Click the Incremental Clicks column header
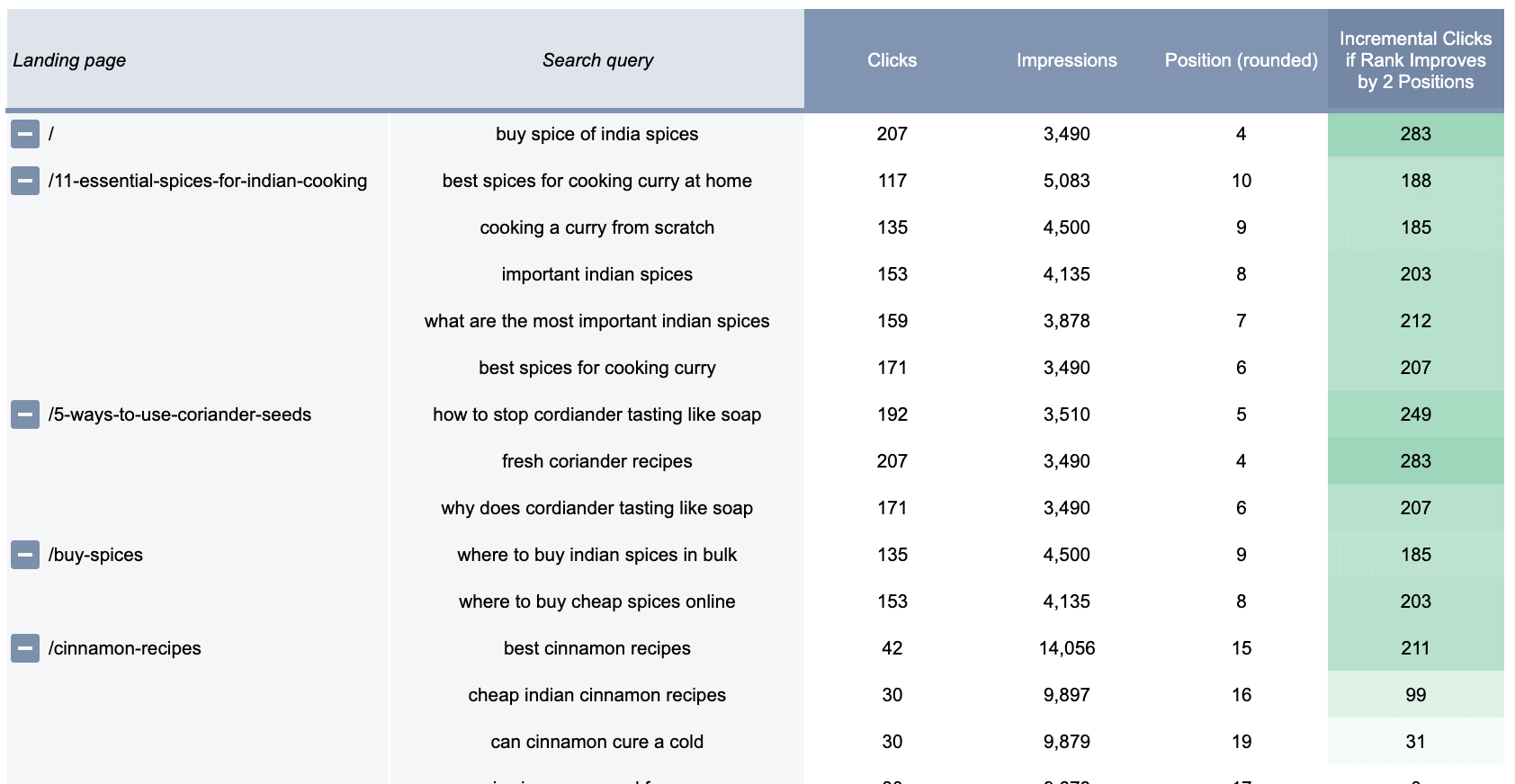Image resolution: width=1515 pixels, height=784 pixels. tap(1415, 61)
